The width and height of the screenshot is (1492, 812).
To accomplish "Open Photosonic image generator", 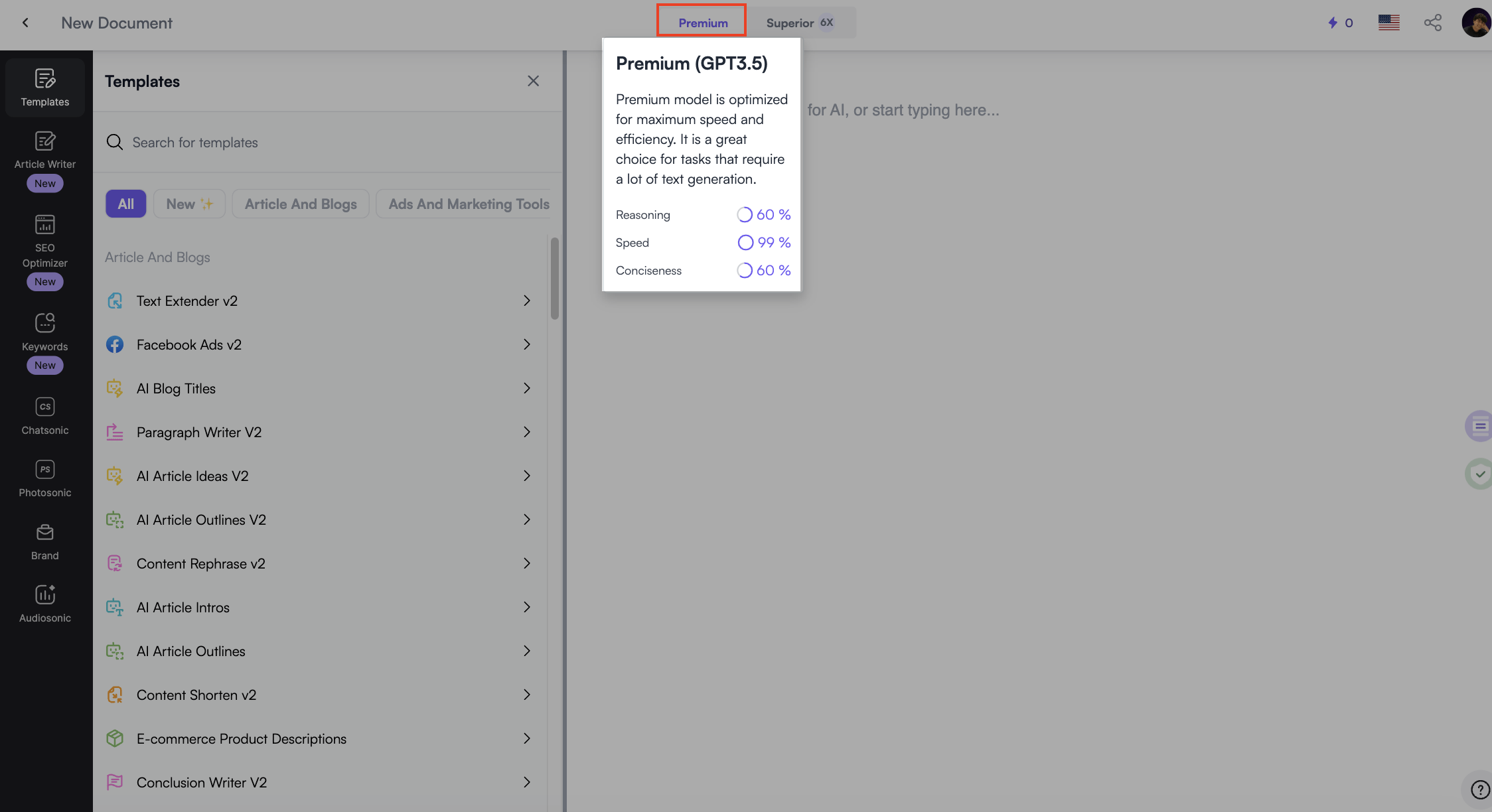I will 45,479.
